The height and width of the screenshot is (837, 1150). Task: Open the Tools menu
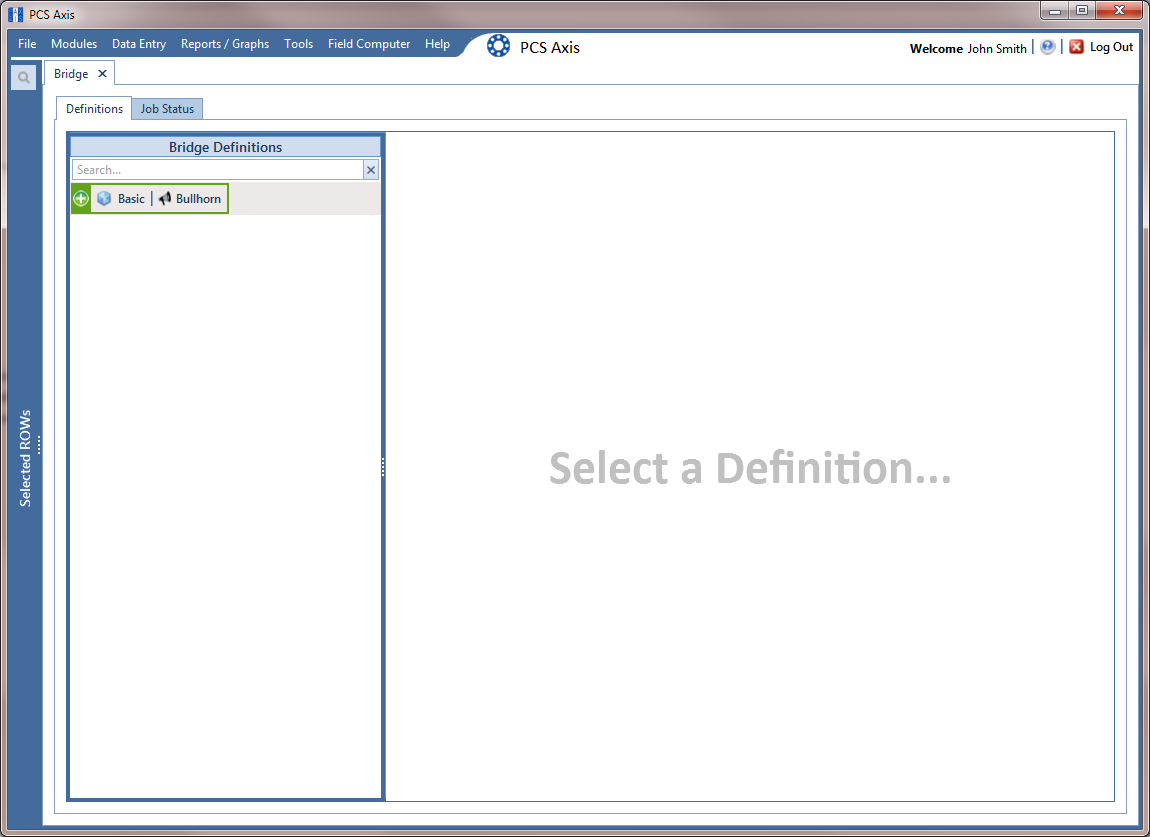[x=299, y=44]
